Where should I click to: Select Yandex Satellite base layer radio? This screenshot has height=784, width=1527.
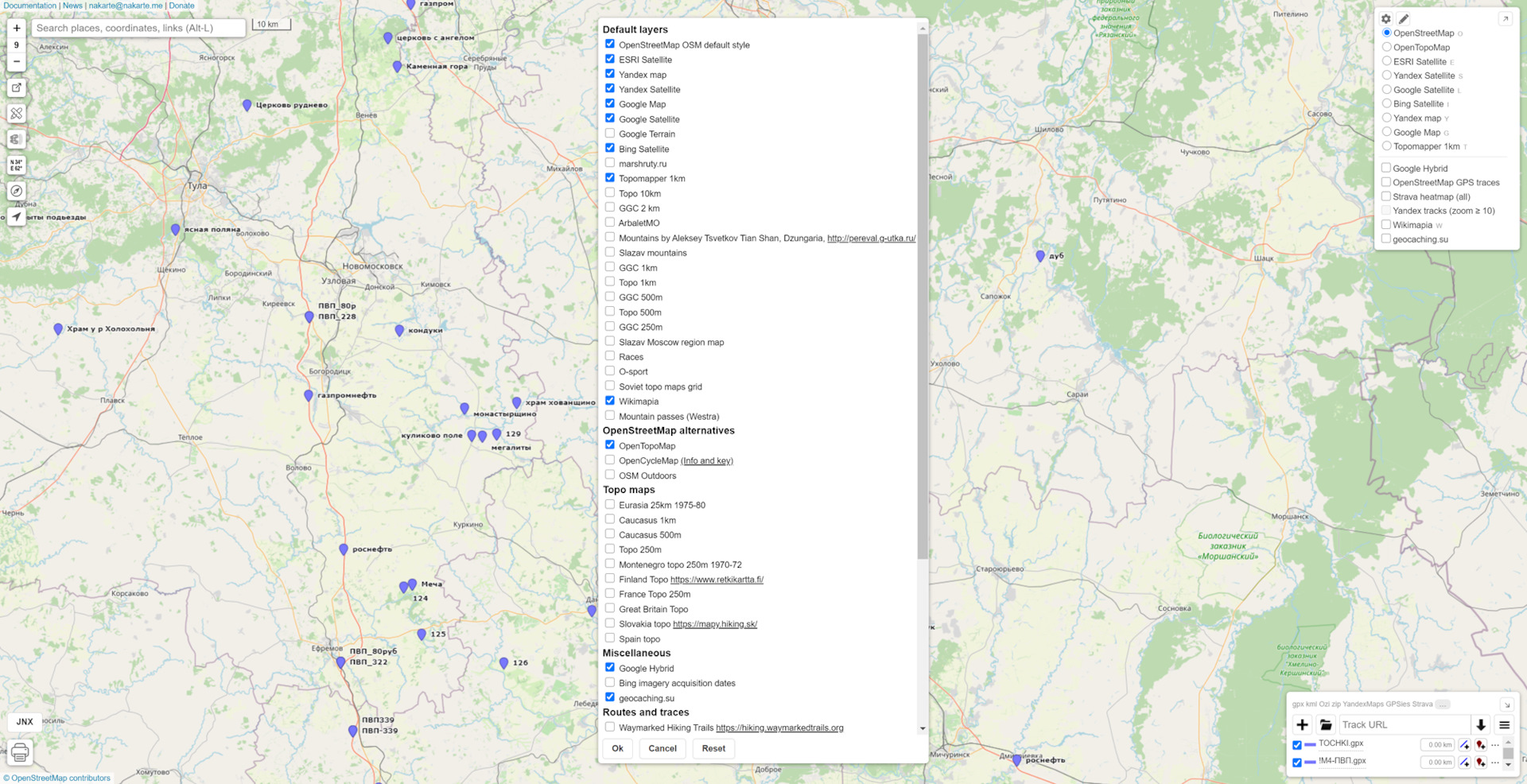point(1387,76)
